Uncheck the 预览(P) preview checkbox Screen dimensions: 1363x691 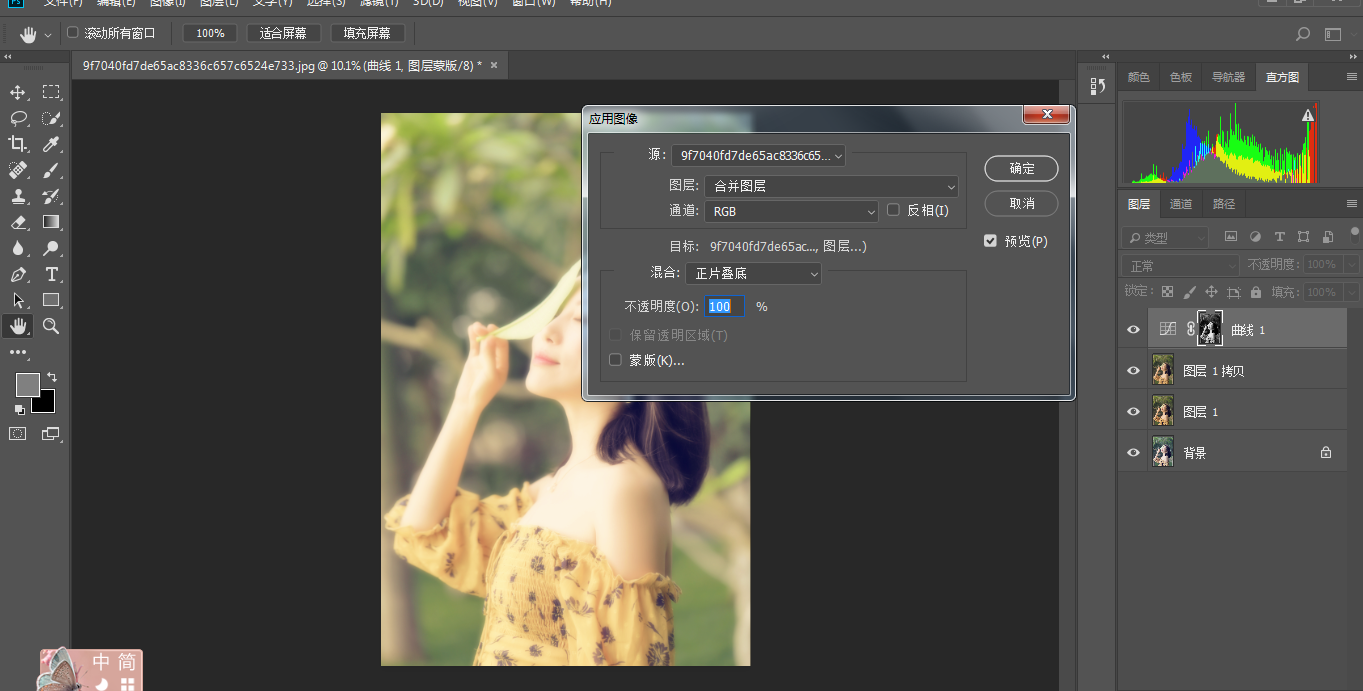coord(990,241)
